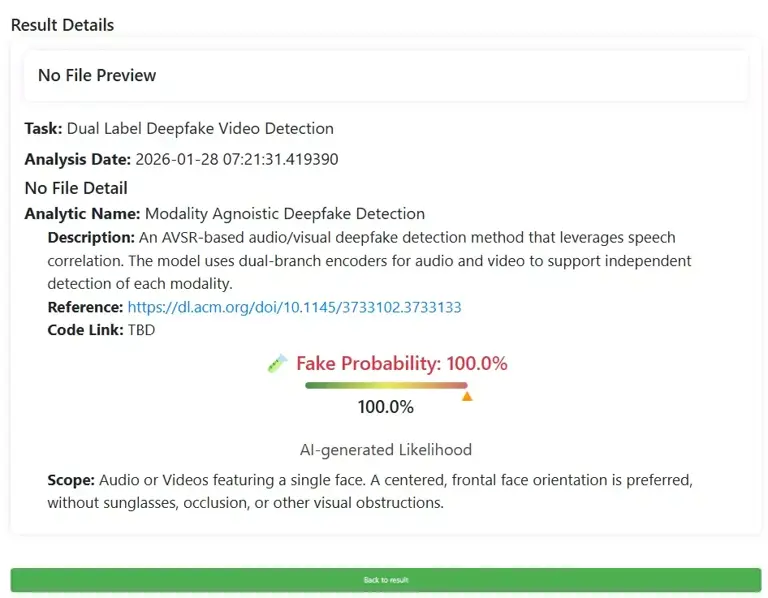Click the Scope label
This screenshot has width=768, height=598.
point(70,480)
